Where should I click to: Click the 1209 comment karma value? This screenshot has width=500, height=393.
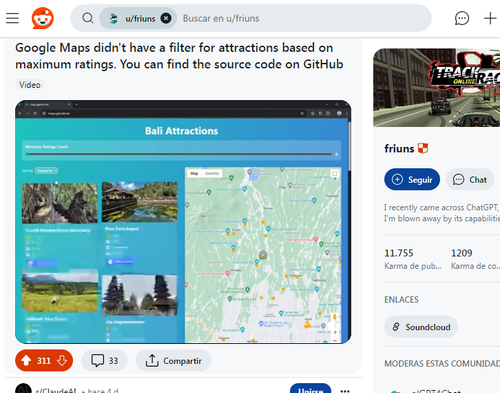pos(462,253)
